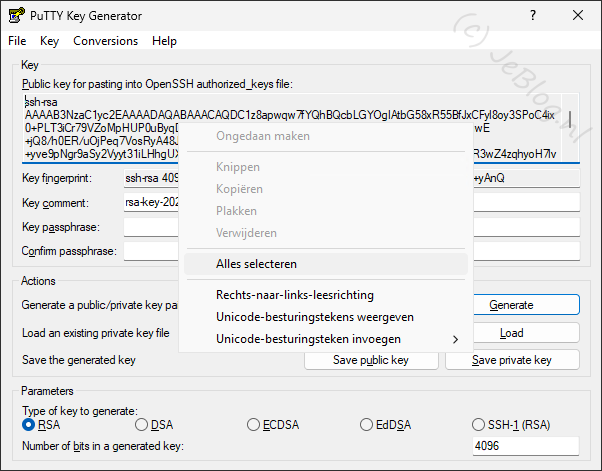This screenshot has width=602, height=471.
Task: Close the PuTTY Key Generator window
Action: 578,16
